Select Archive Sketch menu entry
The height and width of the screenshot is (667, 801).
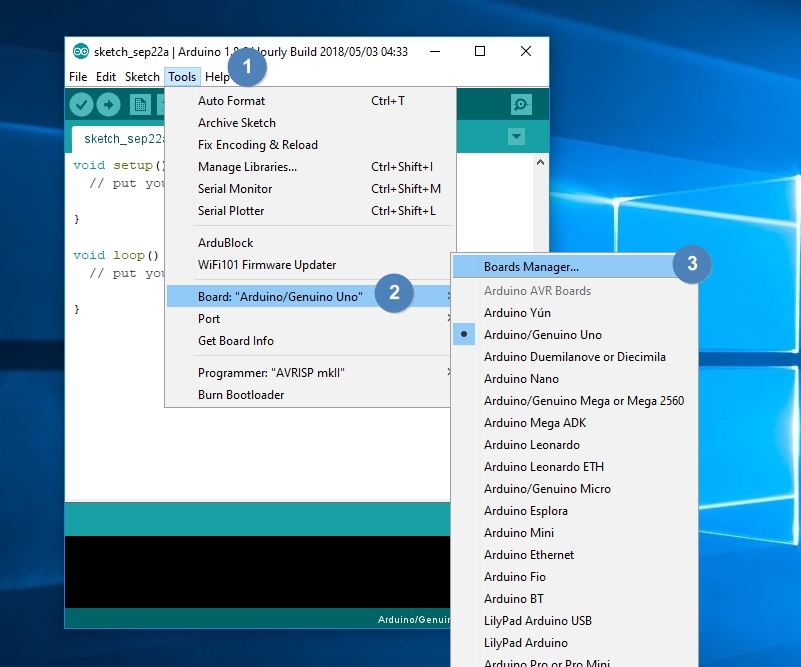coord(310,123)
